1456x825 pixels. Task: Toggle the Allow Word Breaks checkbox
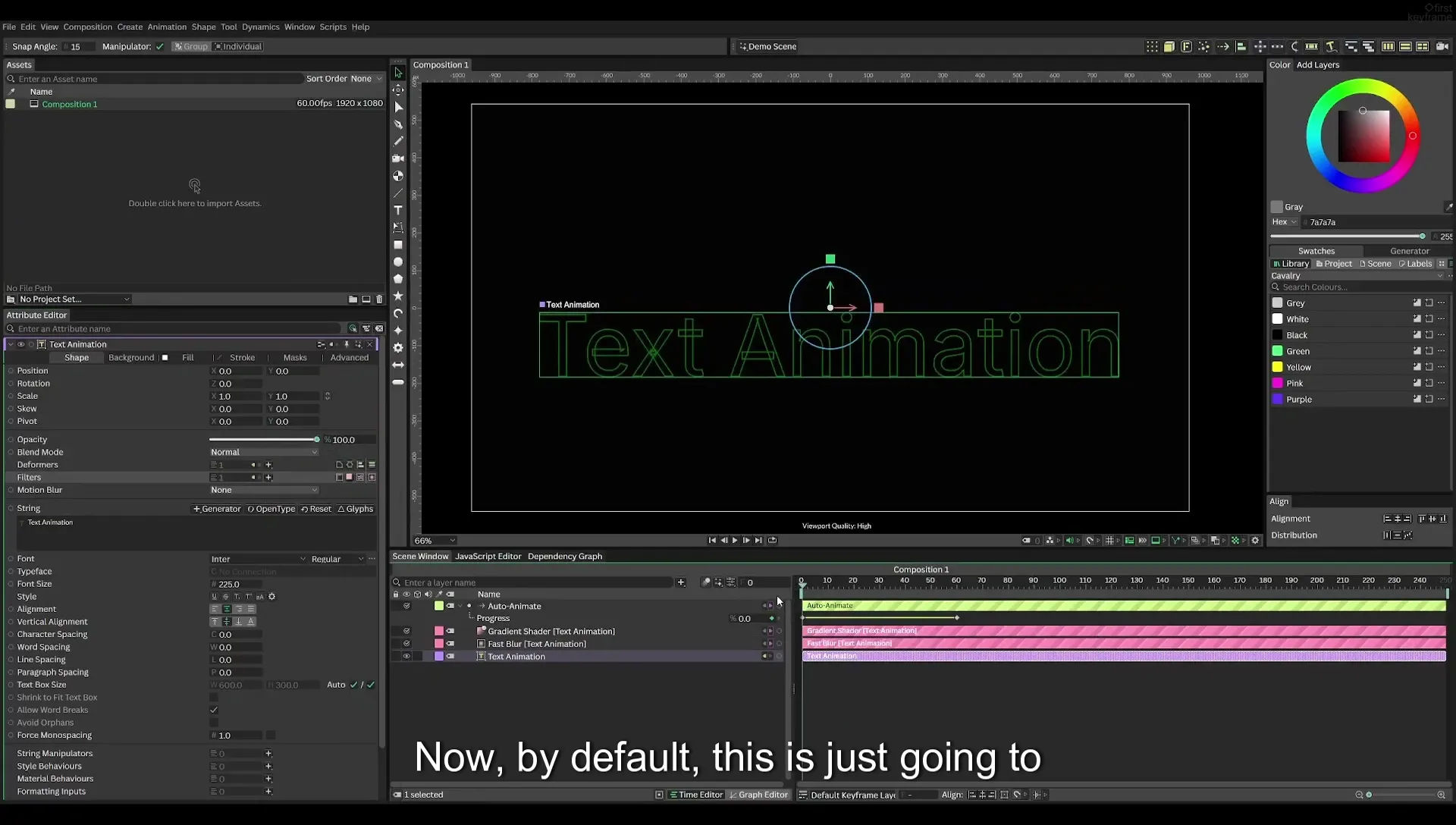point(214,711)
